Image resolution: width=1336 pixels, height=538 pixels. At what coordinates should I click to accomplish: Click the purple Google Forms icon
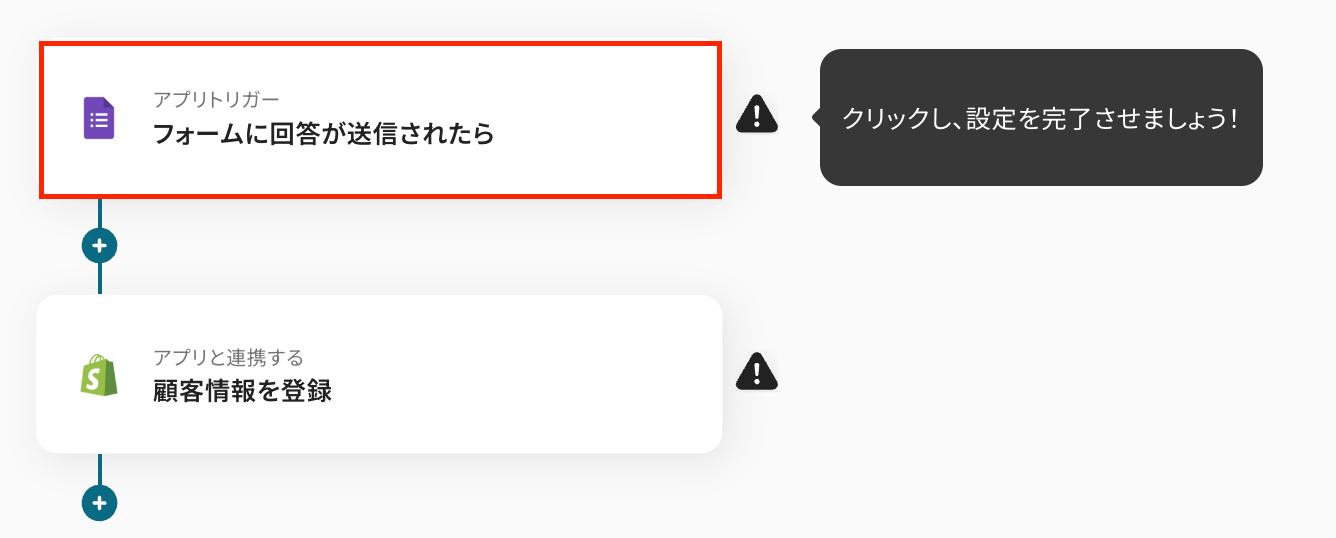99,119
